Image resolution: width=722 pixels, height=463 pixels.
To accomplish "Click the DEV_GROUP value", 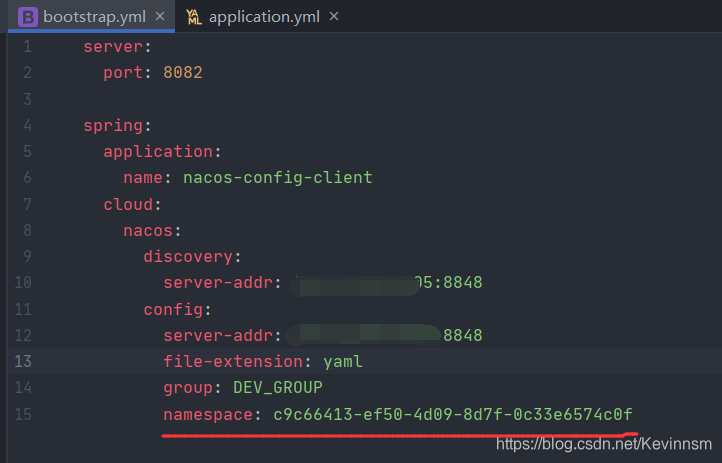I will click(x=278, y=388).
